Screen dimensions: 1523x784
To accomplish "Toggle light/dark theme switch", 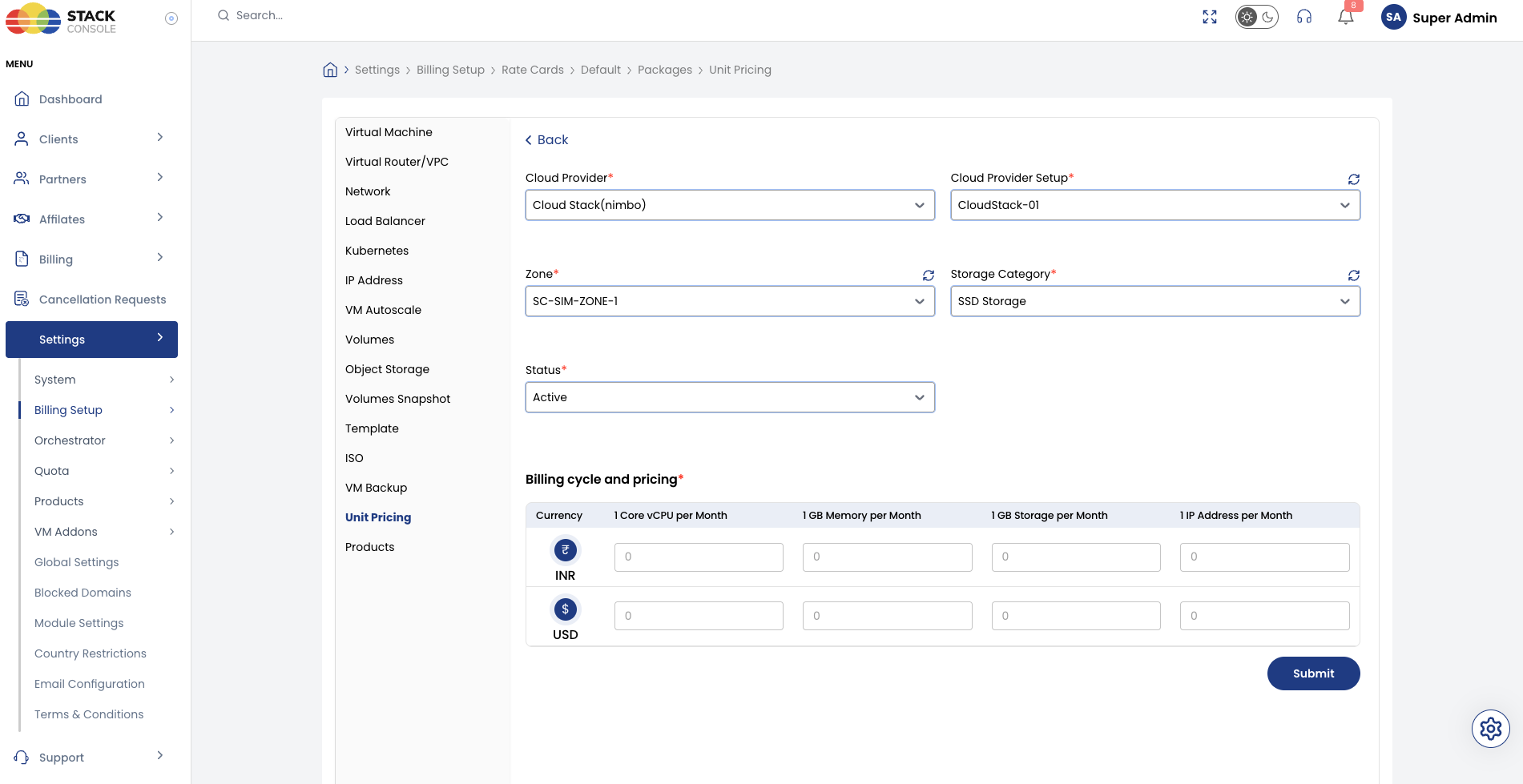I will click(x=1256, y=17).
